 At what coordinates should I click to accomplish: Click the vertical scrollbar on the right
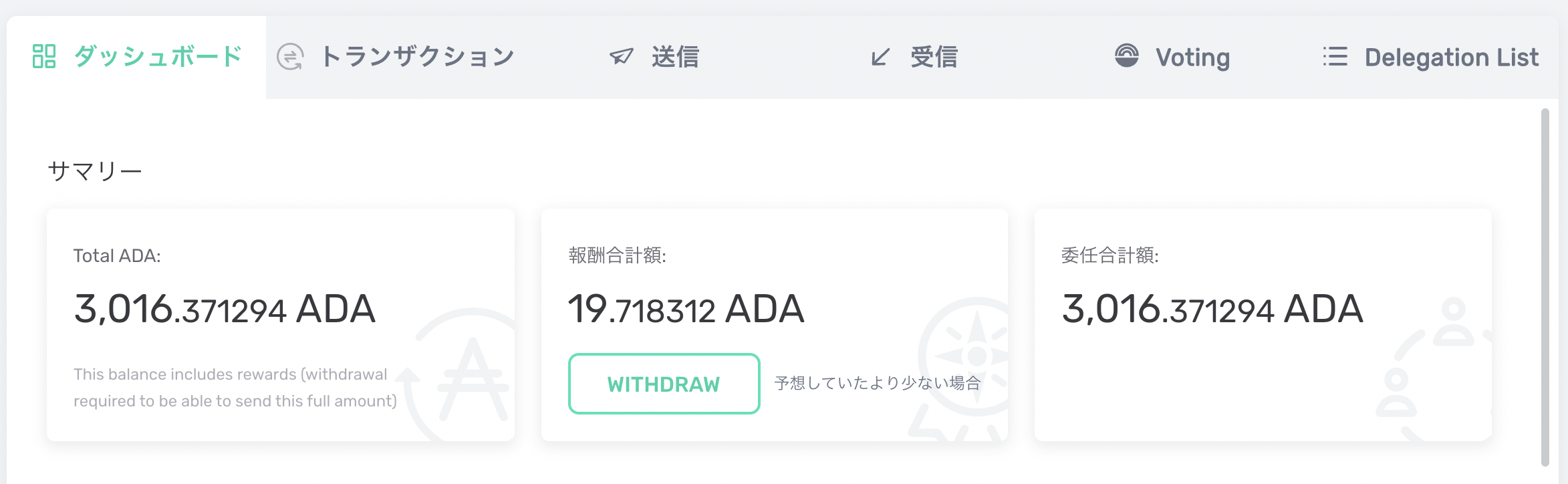coord(1545,287)
